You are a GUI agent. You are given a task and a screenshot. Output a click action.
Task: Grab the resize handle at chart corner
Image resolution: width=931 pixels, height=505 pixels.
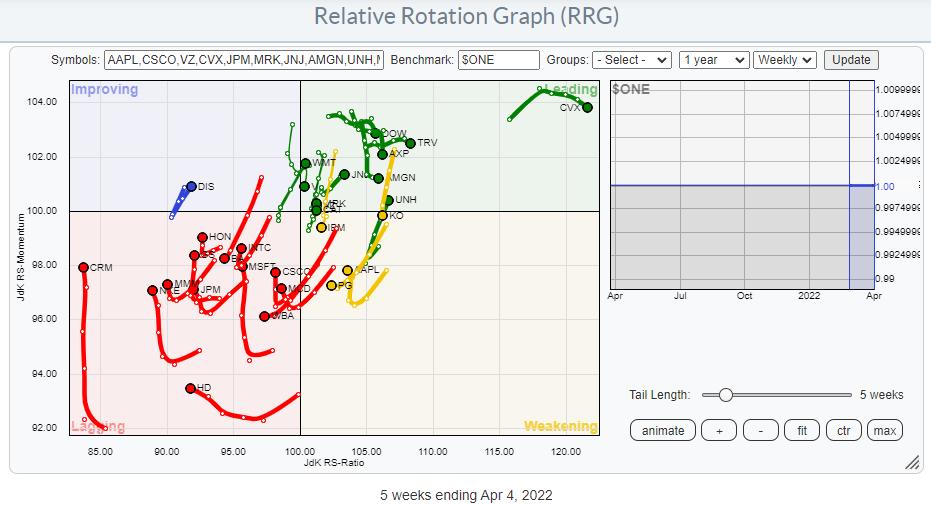[x=911, y=463]
